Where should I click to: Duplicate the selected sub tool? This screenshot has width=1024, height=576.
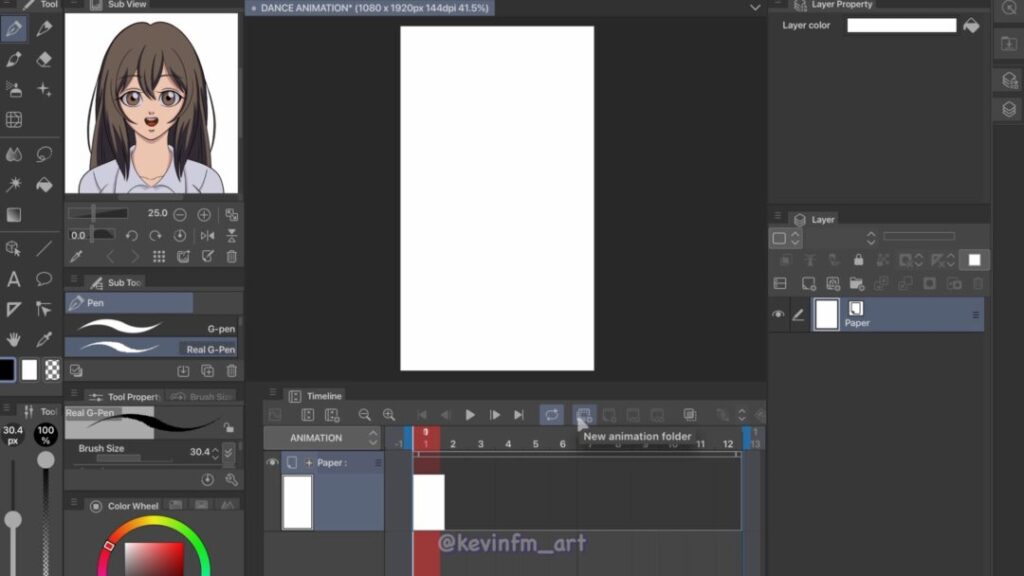[208, 371]
